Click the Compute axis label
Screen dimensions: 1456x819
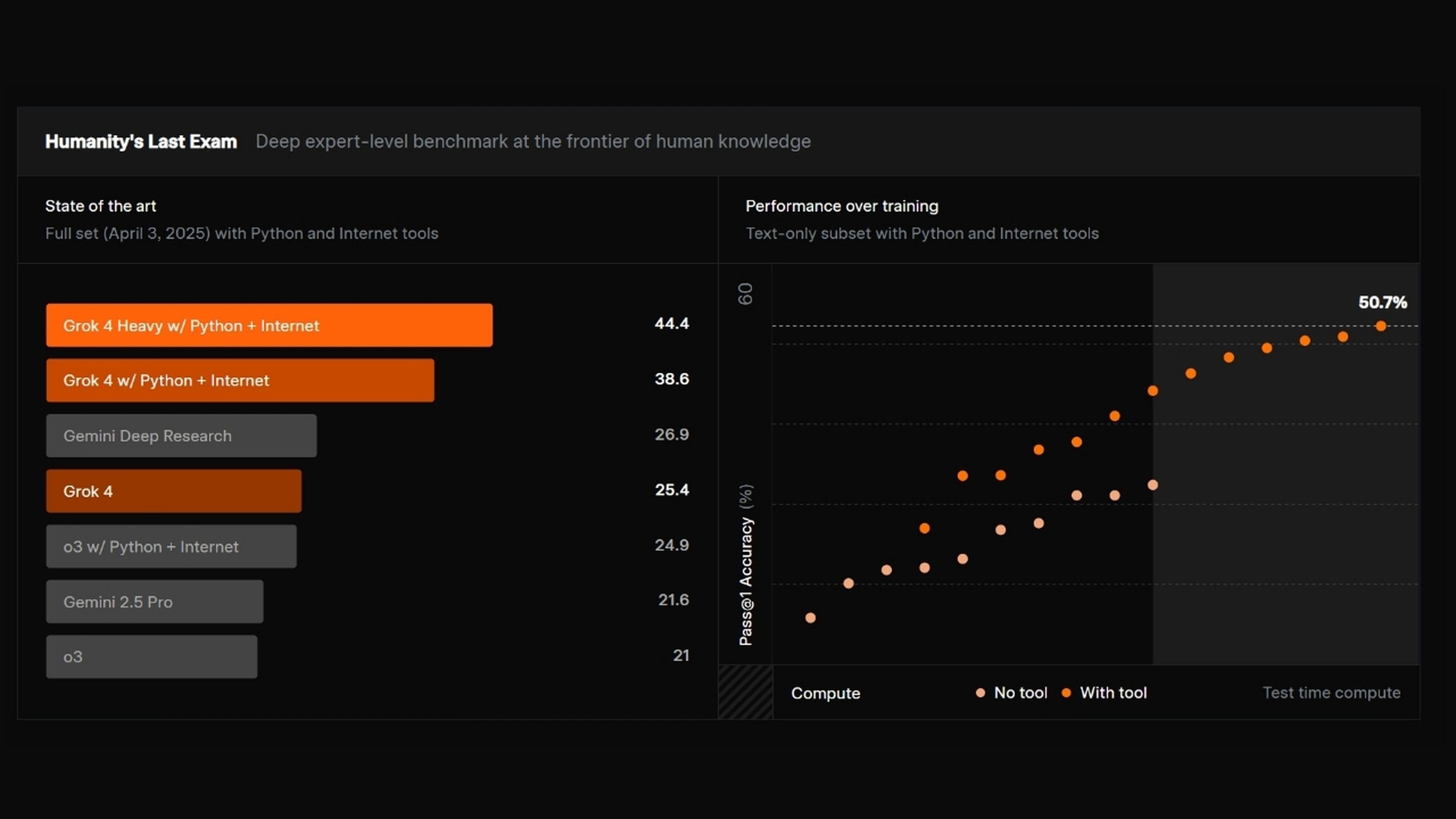point(825,693)
